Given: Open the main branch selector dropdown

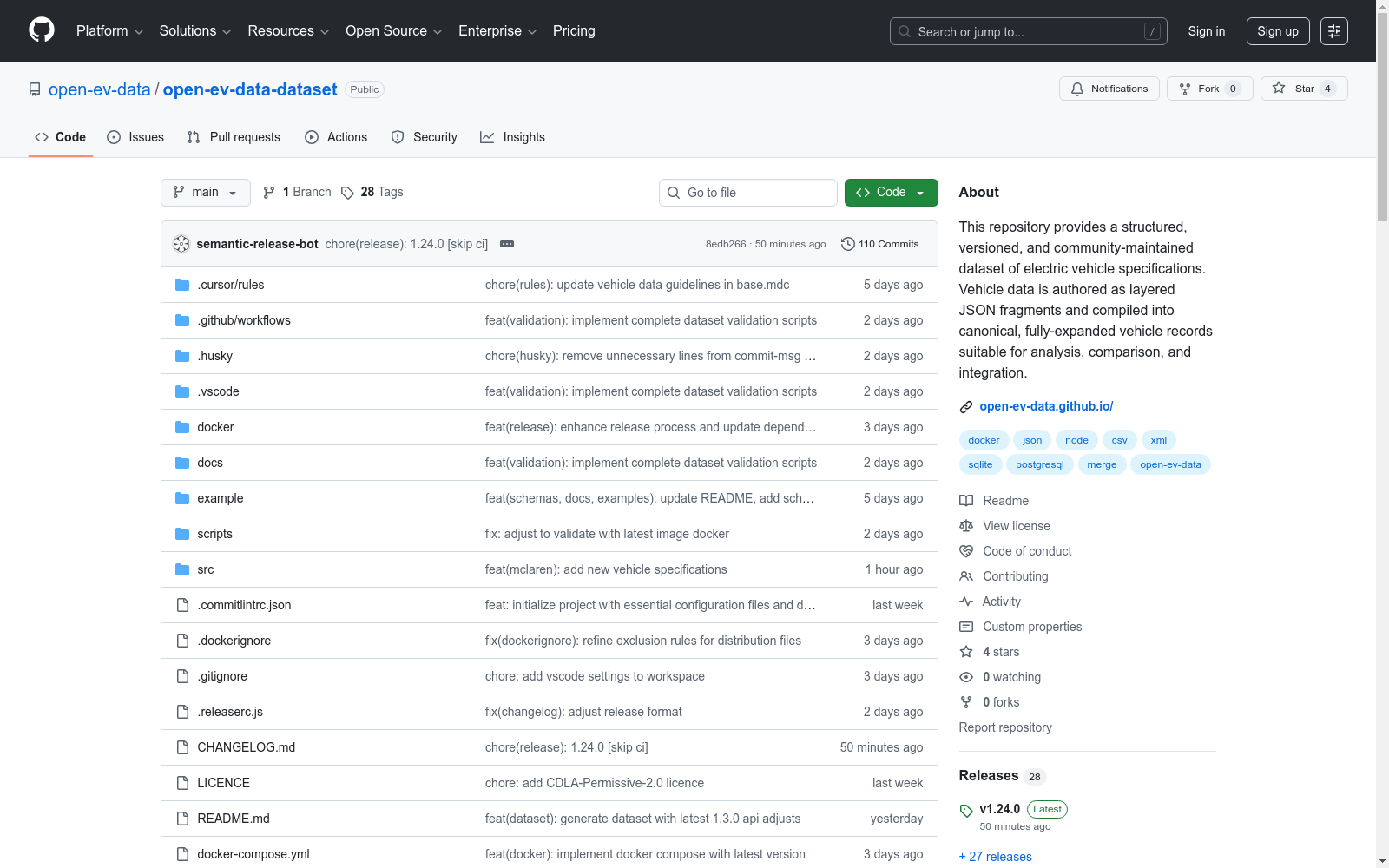Looking at the screenshot, I should click(206, 193).
